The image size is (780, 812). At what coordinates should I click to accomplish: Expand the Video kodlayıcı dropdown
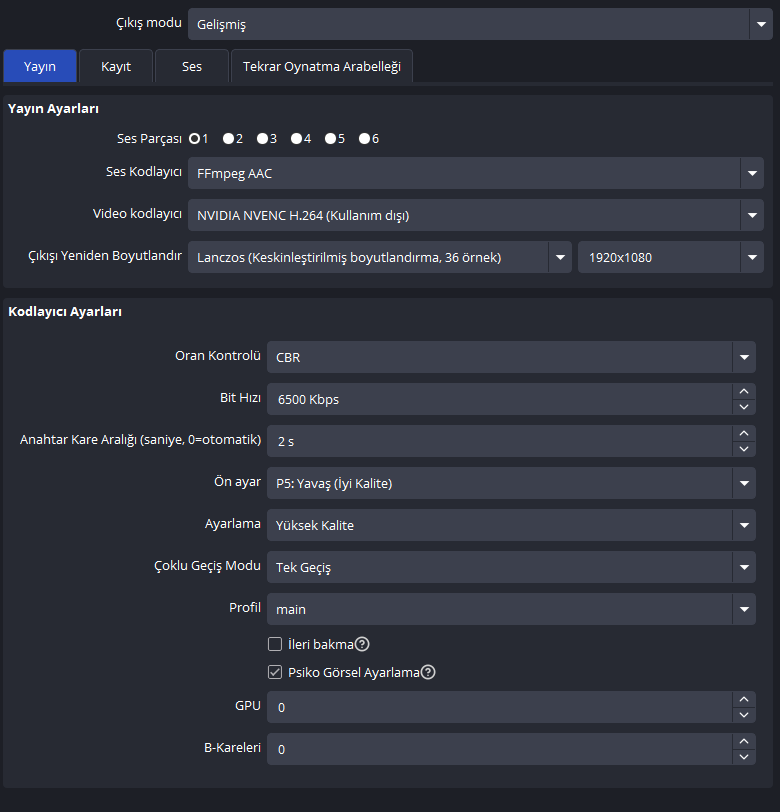[x=752, y=215]
